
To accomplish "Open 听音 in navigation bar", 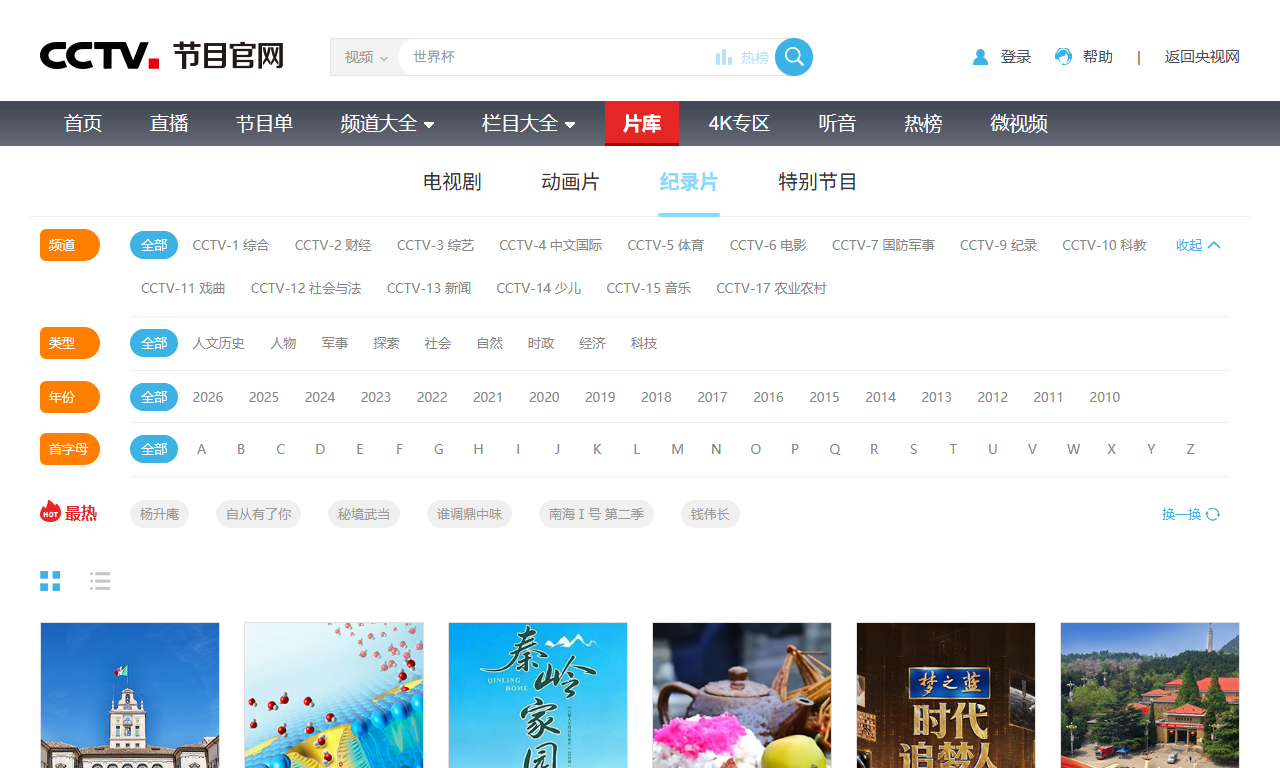I will [x=837, y=124].
